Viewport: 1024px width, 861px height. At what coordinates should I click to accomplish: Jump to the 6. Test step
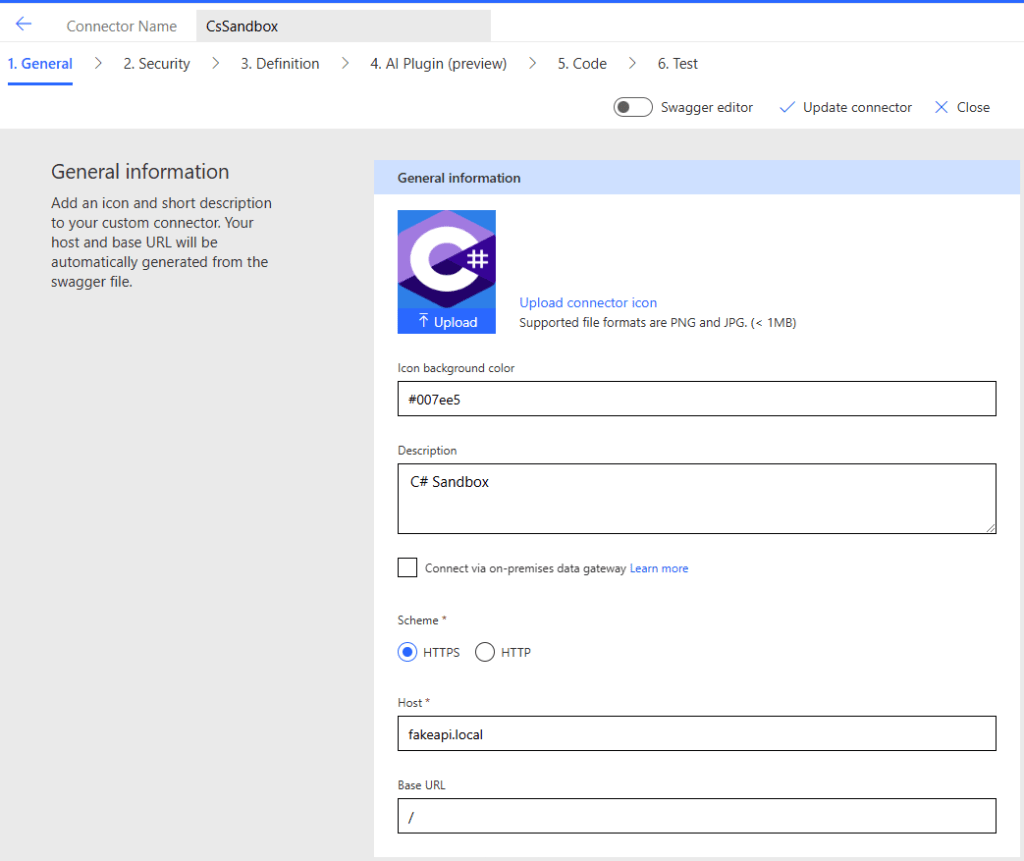[x=677, y=64]
